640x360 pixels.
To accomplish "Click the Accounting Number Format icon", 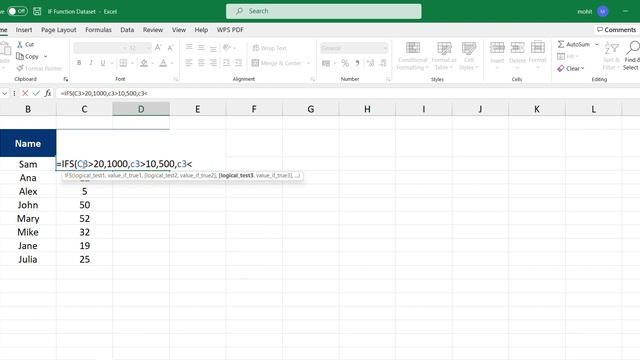I will tap(326, 63).
